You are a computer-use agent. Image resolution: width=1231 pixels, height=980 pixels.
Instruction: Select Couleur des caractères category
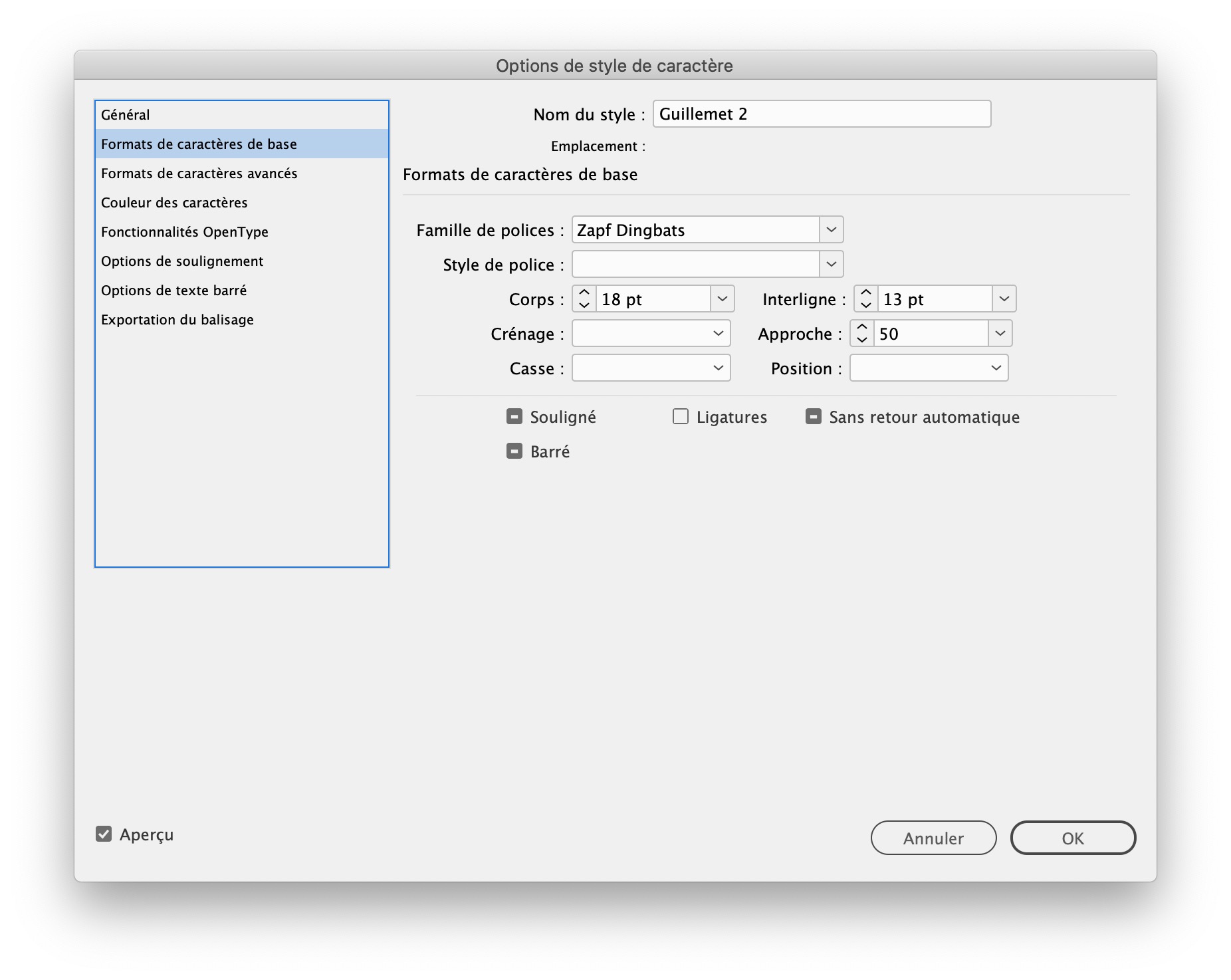[x=174, y=202]
